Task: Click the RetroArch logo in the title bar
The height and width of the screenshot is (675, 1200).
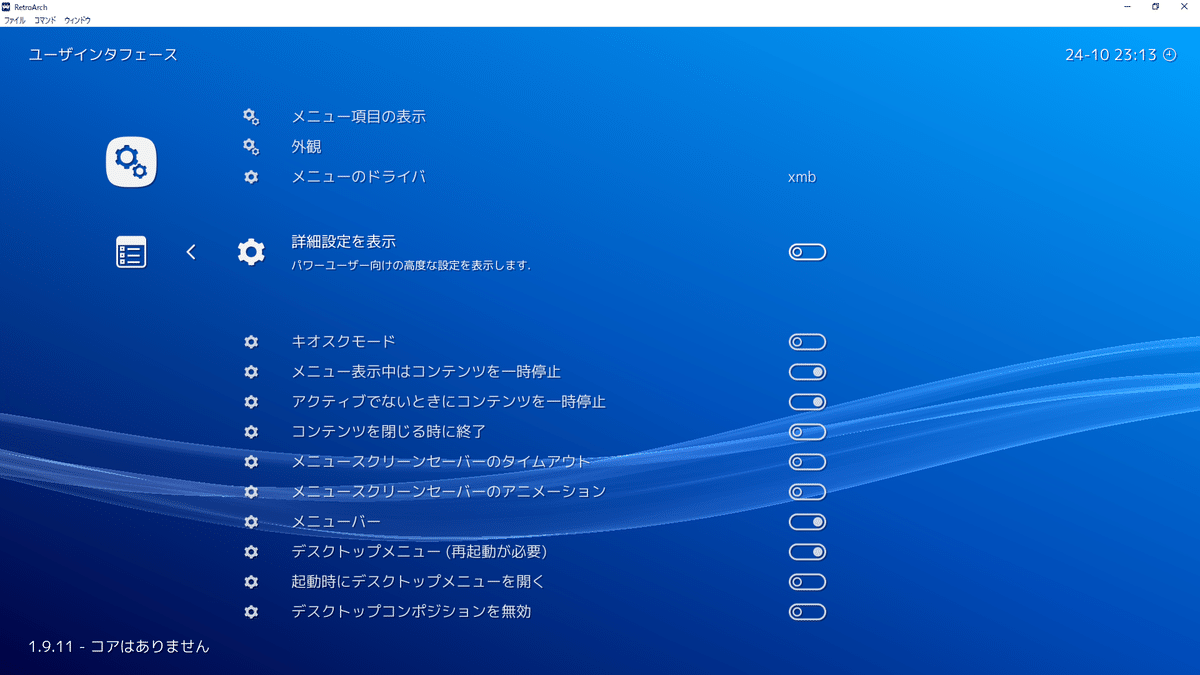Action: tap(6, 6)
